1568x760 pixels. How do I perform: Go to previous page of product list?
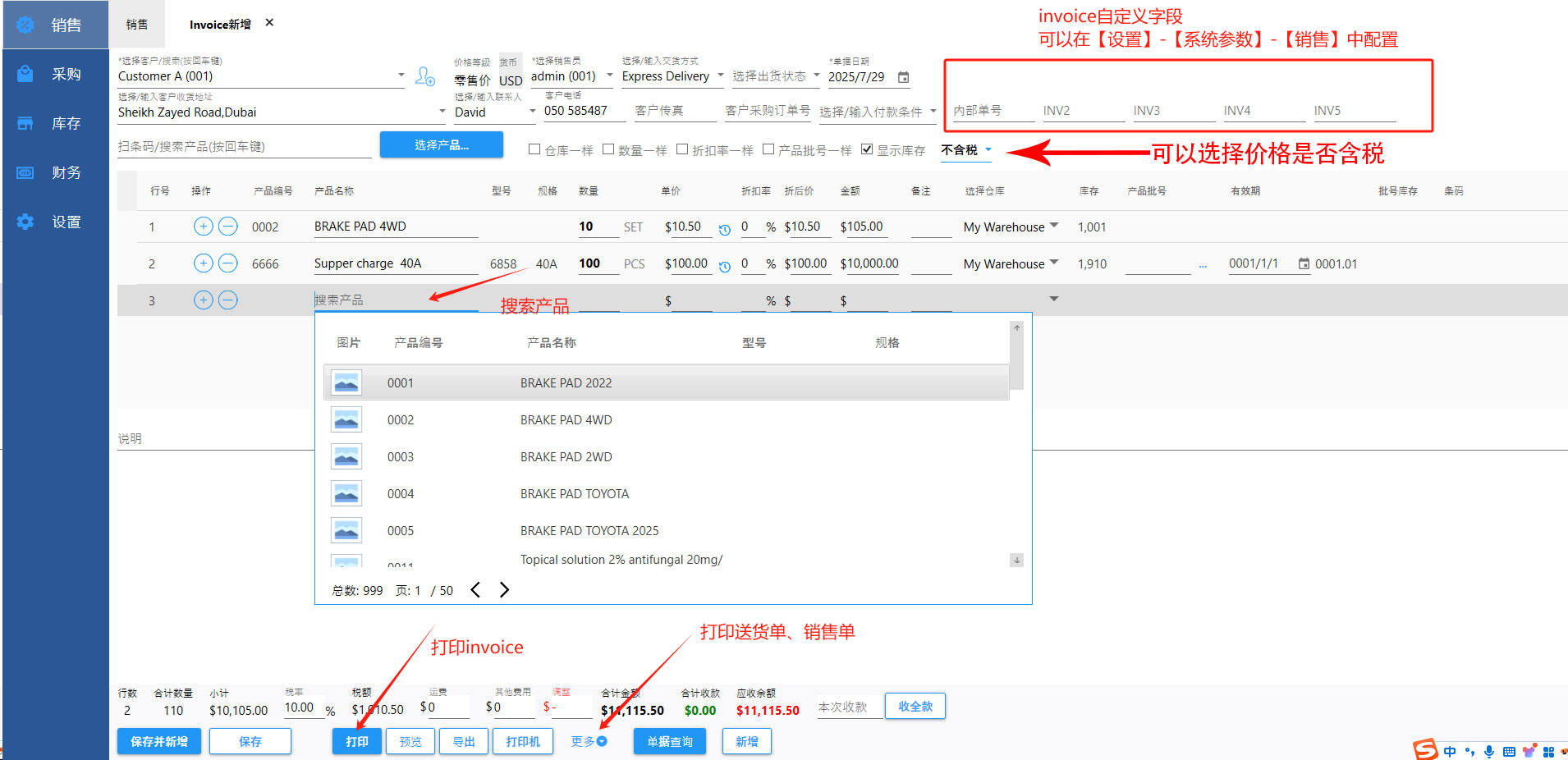pos(475,590)
